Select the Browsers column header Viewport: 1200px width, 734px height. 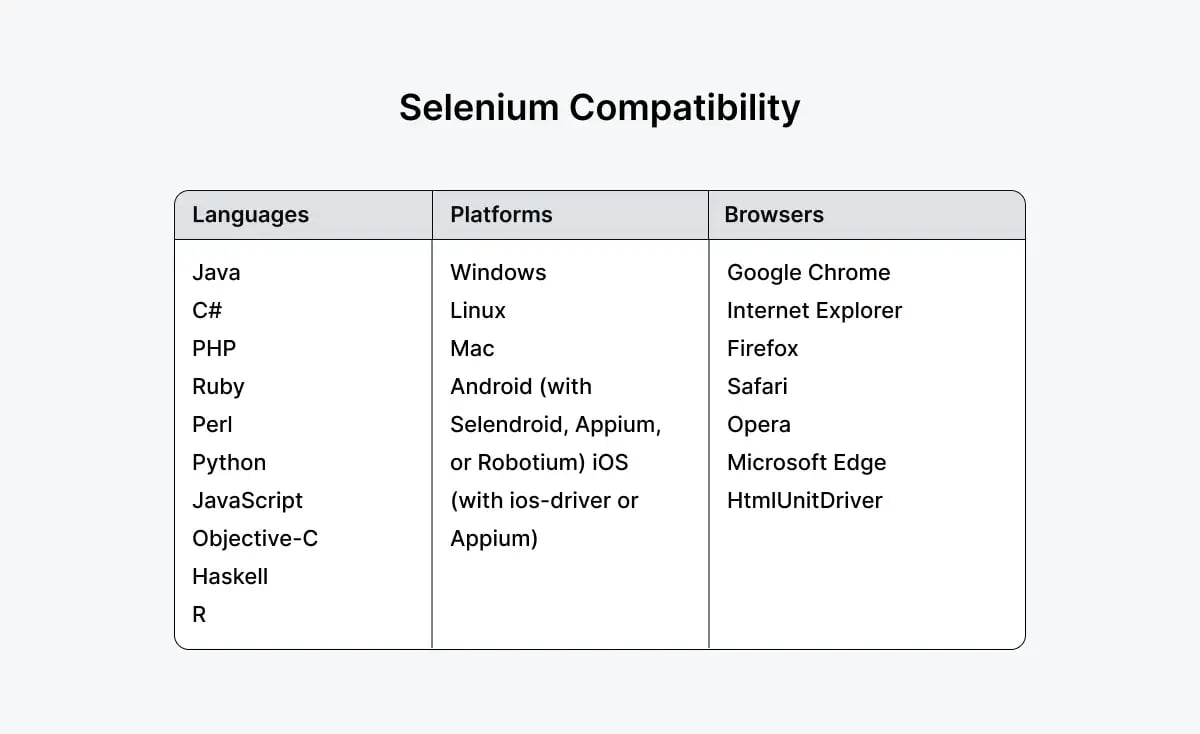click(x=774, y=215)
